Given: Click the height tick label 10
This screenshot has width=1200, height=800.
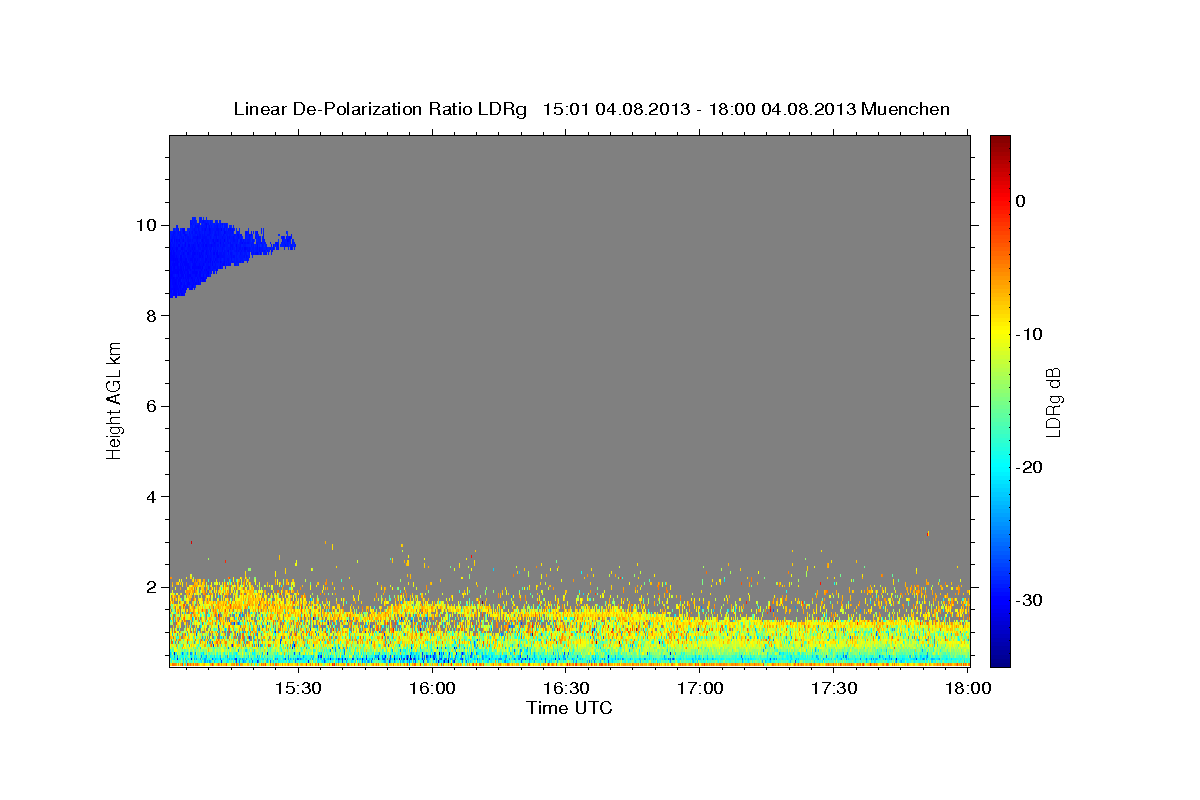Looking at the screenshot, I should click(x=148, y=224).
